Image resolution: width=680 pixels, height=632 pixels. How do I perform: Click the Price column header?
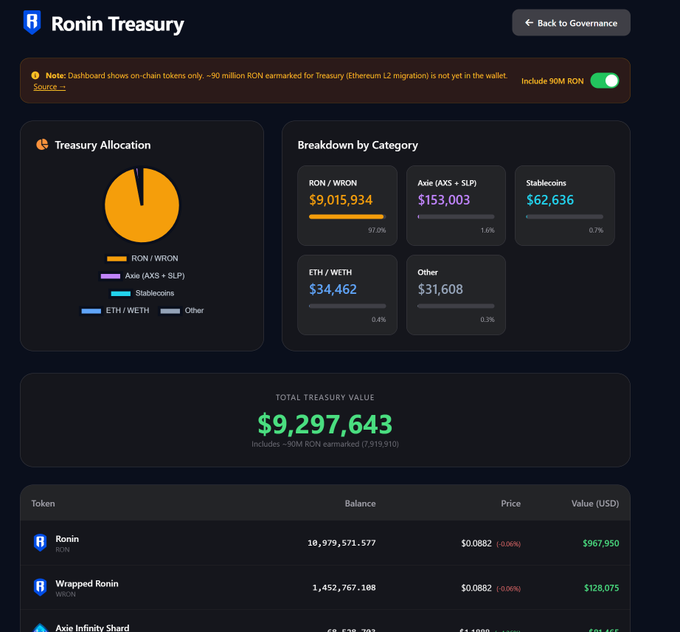pos(510,504)
